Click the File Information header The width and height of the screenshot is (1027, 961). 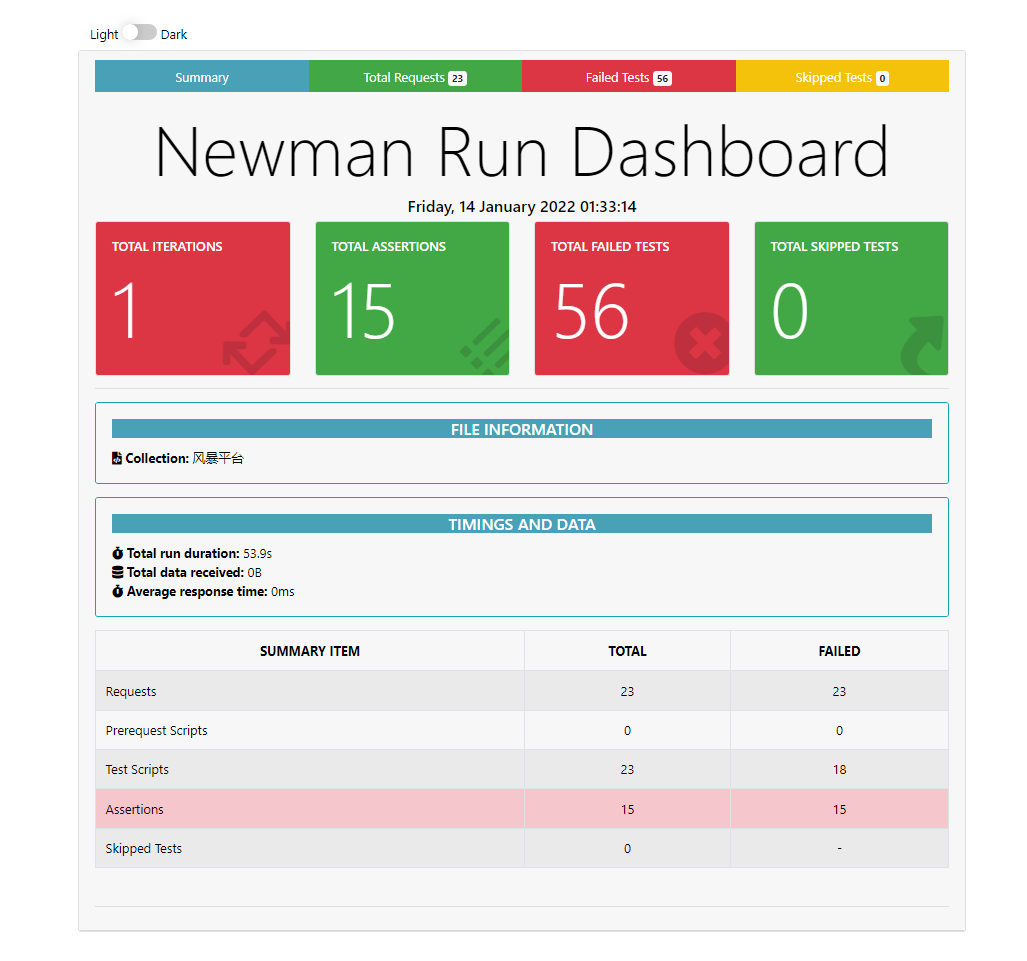point(522,429)
